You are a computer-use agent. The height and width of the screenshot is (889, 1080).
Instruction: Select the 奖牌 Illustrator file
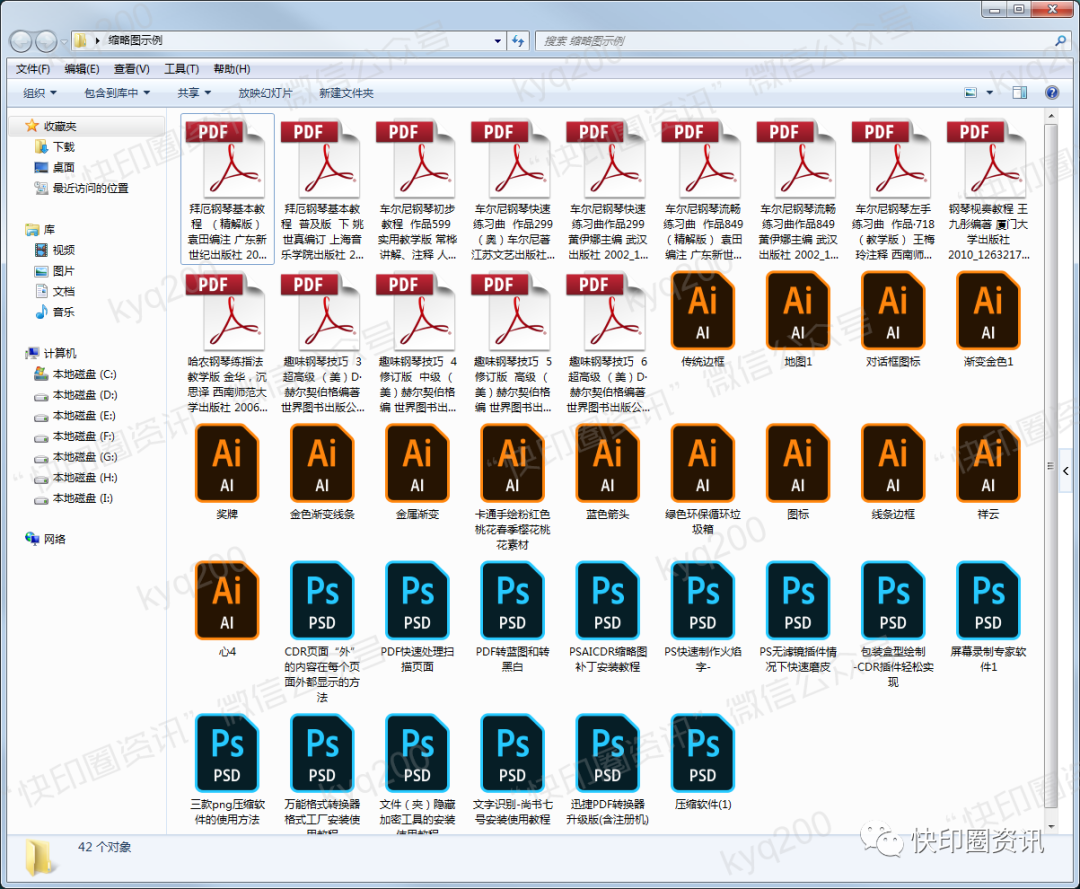(x=227, y=472)
